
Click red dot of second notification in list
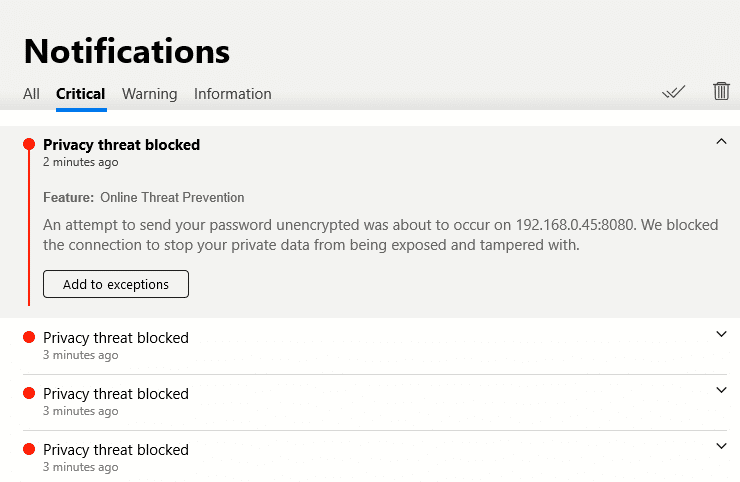point(29,338)
